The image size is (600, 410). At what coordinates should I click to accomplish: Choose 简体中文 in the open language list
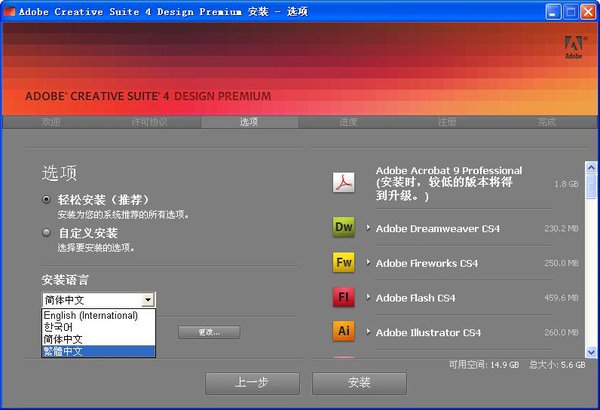point(98,339)
